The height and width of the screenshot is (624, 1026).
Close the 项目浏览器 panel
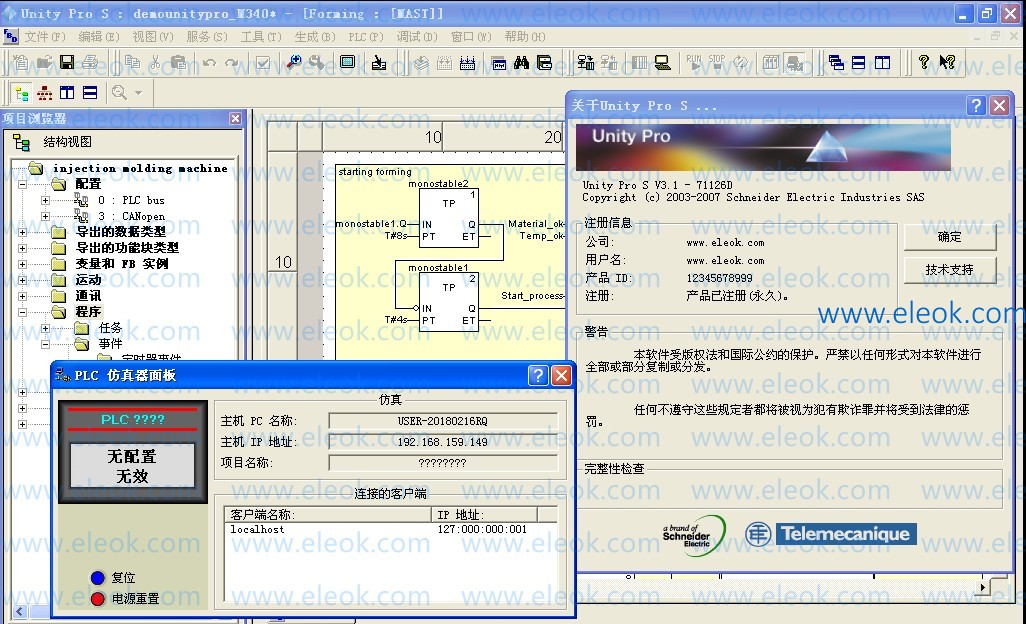point(236,118)
